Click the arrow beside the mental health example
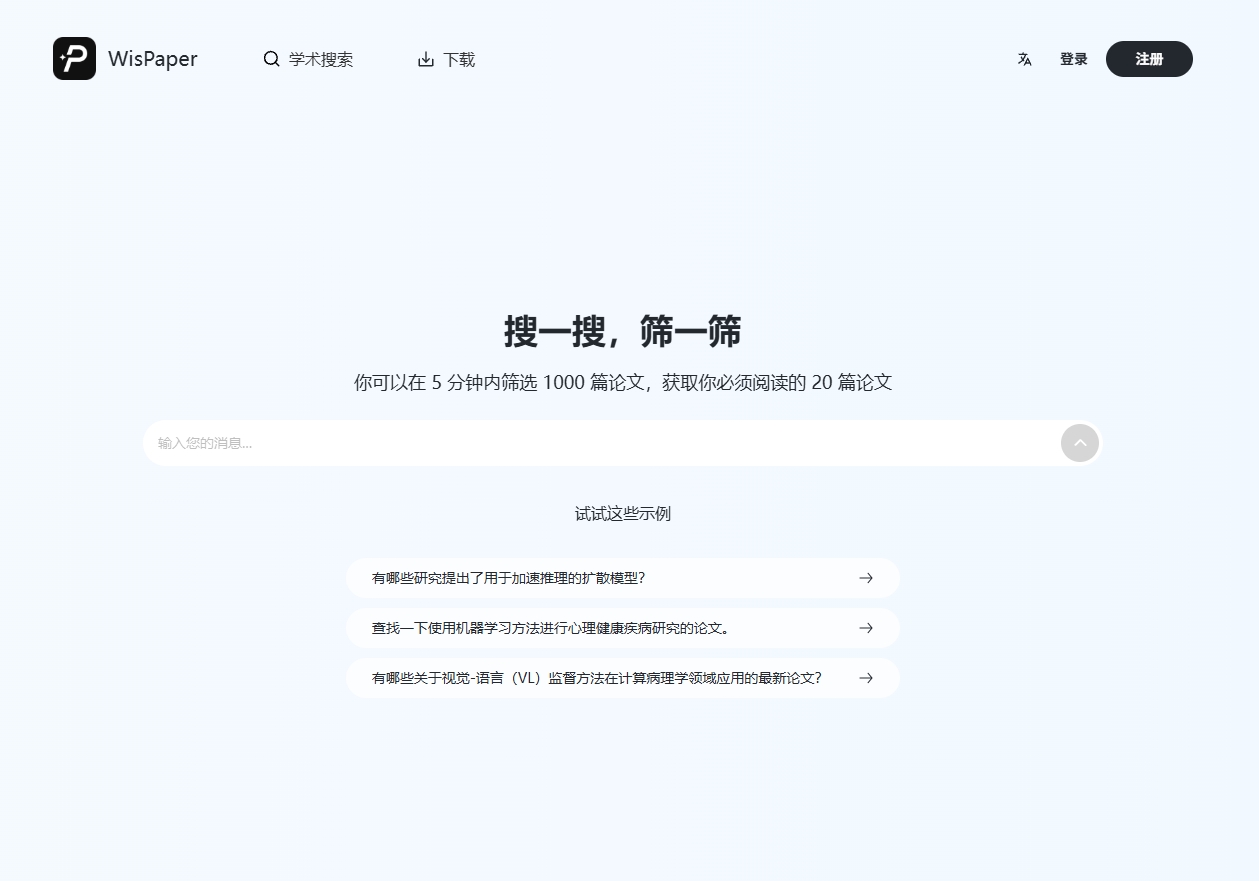 (x=865, y=628)
